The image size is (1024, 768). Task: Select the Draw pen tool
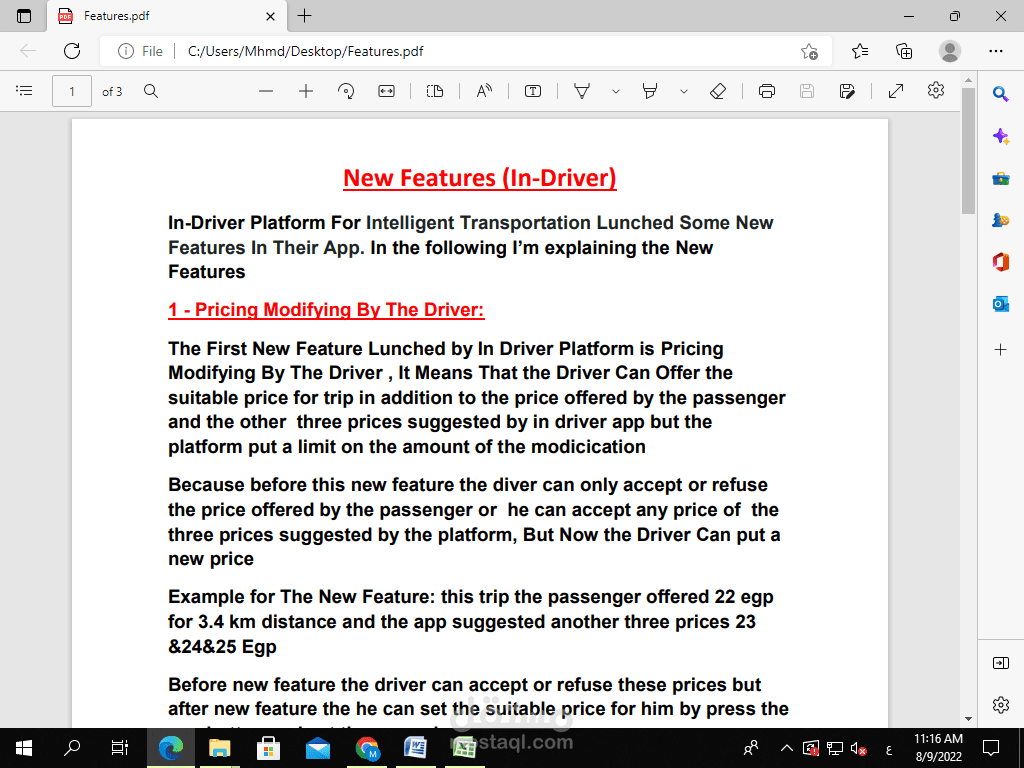point(582,91)
